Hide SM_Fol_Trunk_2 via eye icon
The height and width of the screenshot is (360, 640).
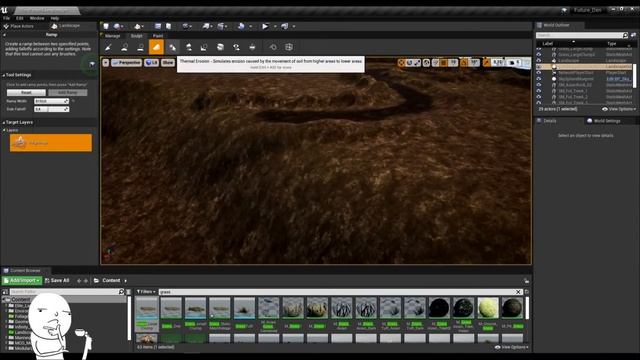(x=539, y=97)
